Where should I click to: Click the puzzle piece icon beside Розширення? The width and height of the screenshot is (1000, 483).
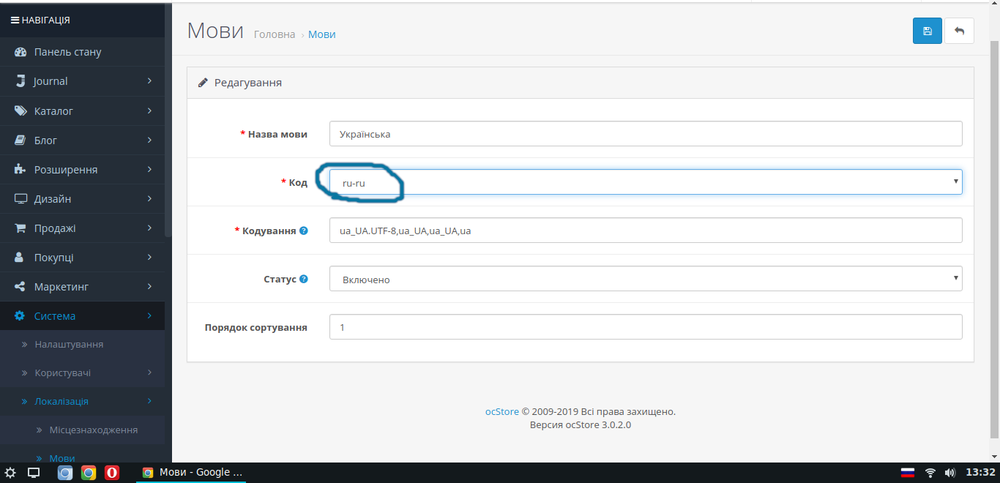pyautogui.click(x=20, y=170)
